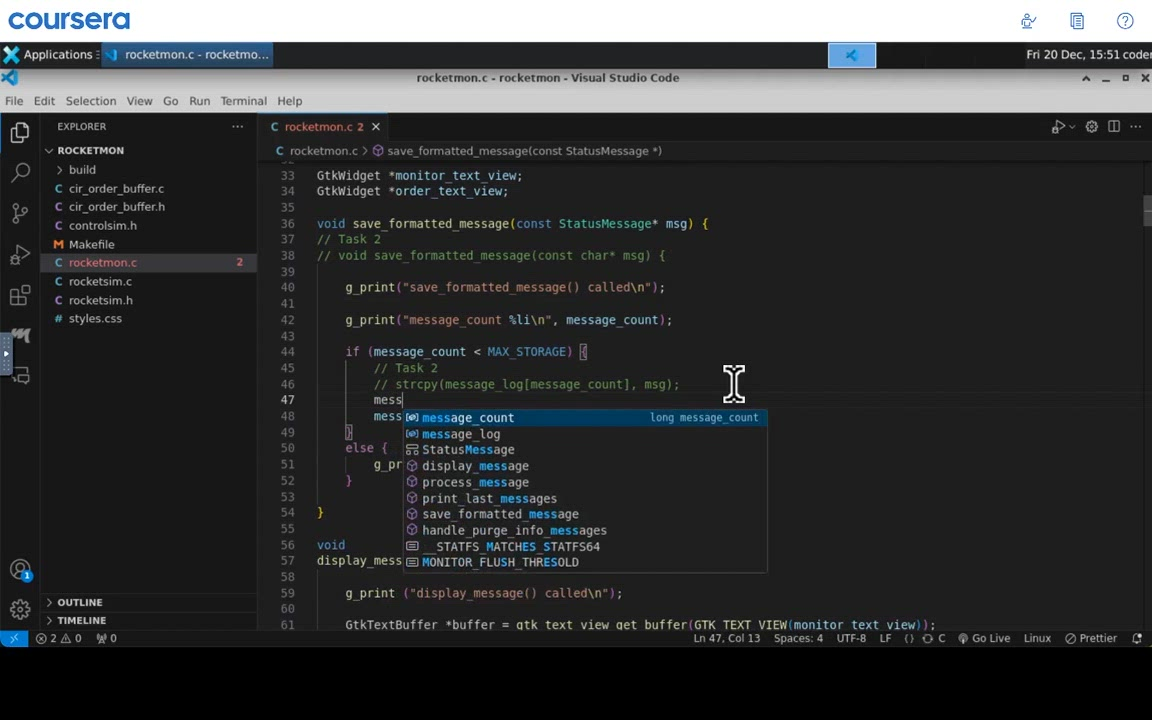Open the Selection menu
1152x720 pixels.
[90, 101]
